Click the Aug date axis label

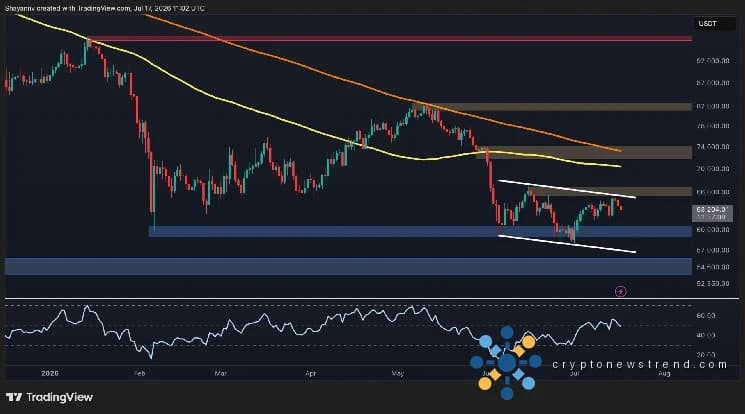click(x=664, y=374)
